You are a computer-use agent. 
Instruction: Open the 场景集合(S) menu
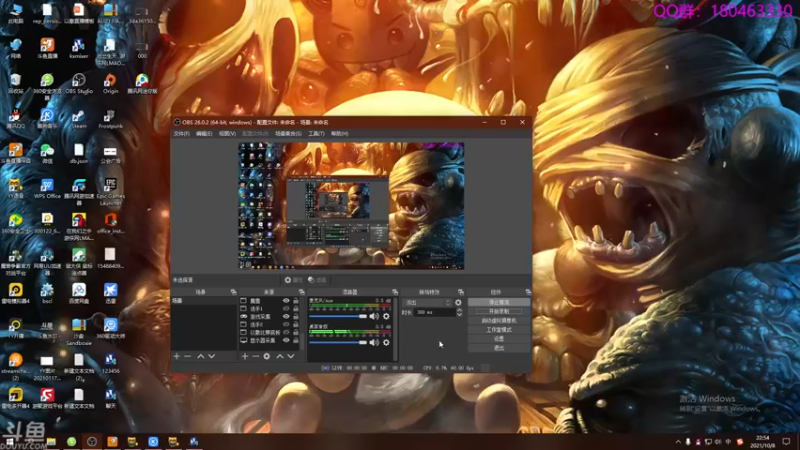coord(288,134)
